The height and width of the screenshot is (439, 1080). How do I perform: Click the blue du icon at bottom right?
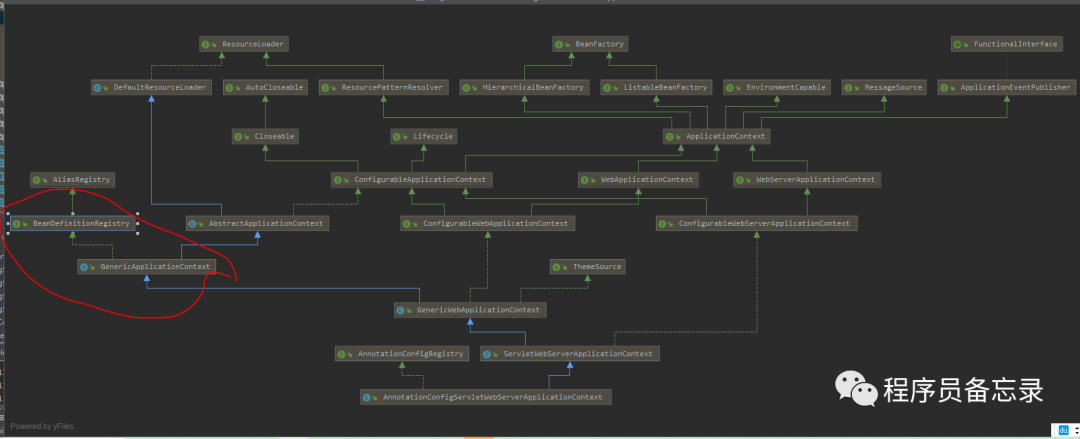pyautogui.click(x=1063, y=430)
